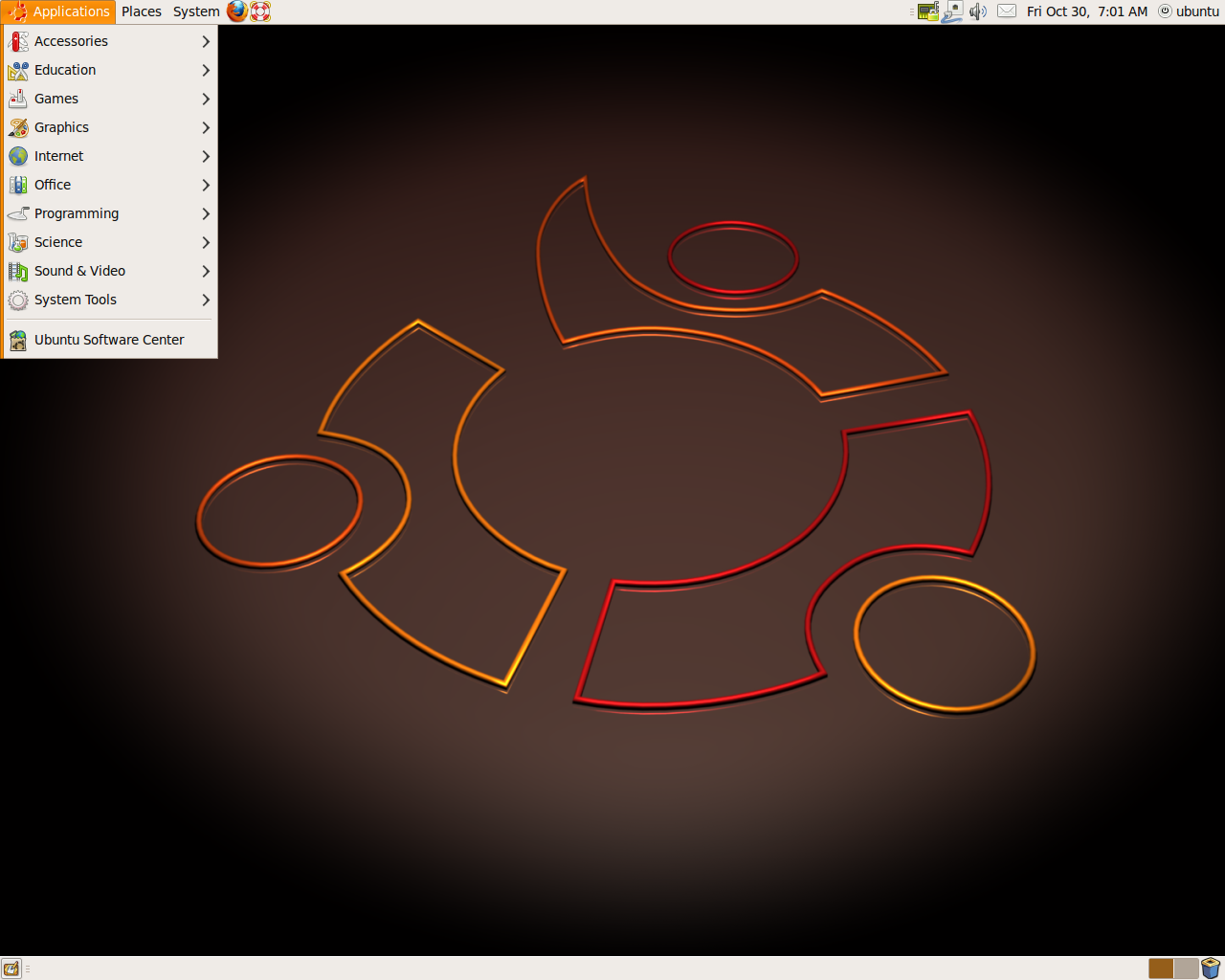Click the Graphics category icon

(x=18, y=127)
